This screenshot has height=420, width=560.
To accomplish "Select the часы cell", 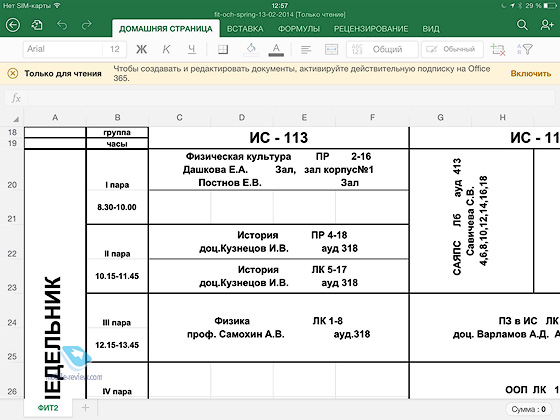I will click(x=117, y=143).
